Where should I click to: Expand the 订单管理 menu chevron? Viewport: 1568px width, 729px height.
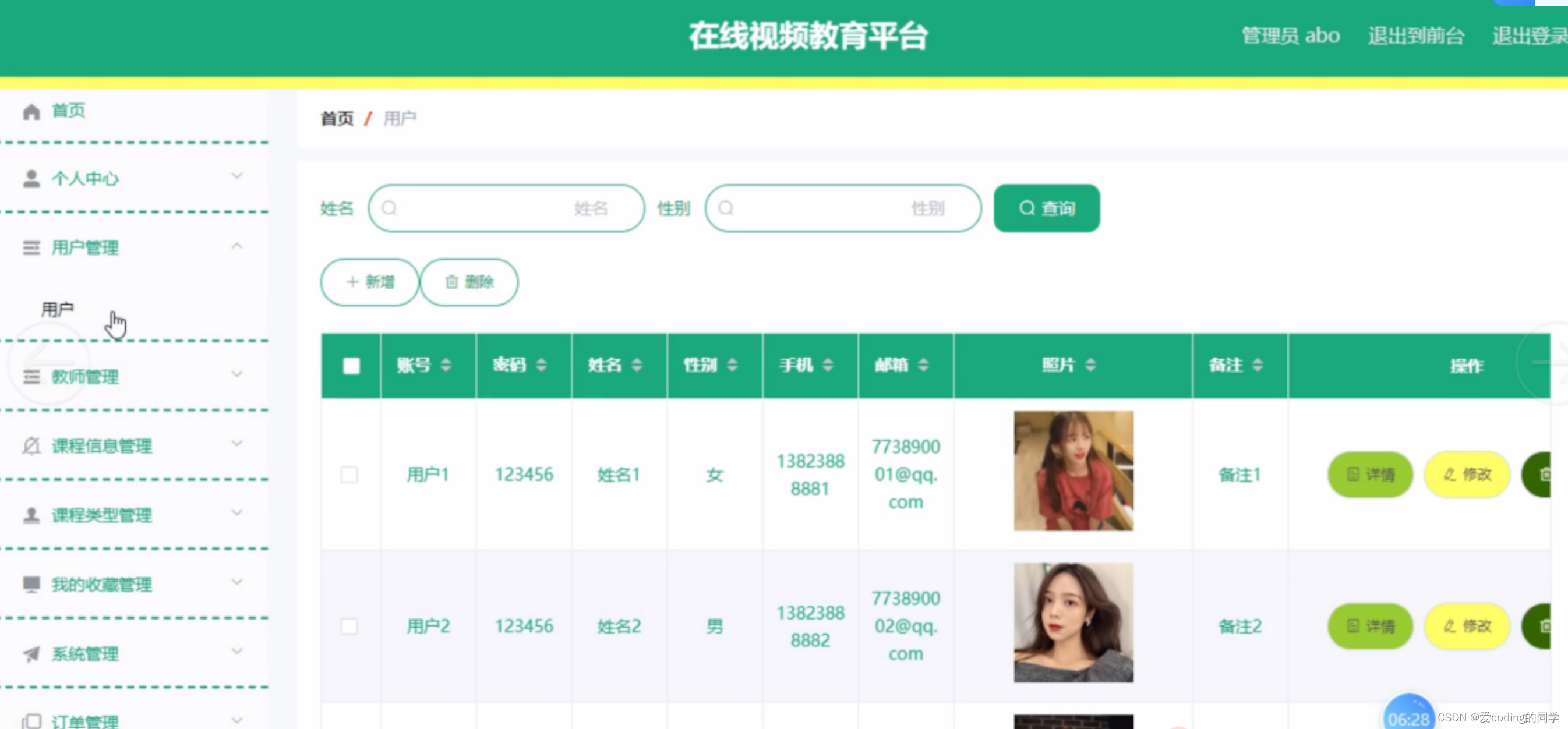237,720
